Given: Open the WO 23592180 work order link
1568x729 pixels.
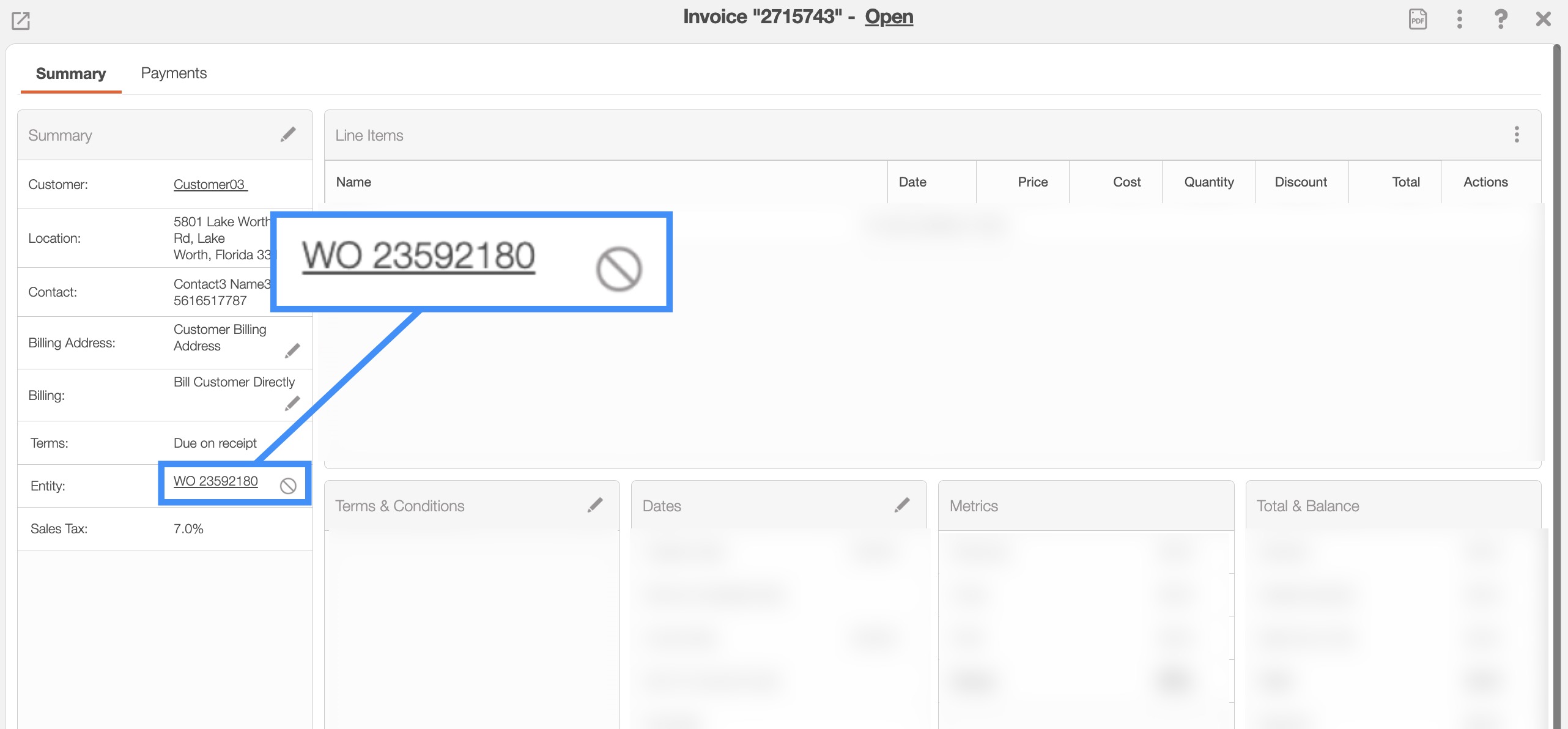Looking at the screenshot, I should [216, 481].
